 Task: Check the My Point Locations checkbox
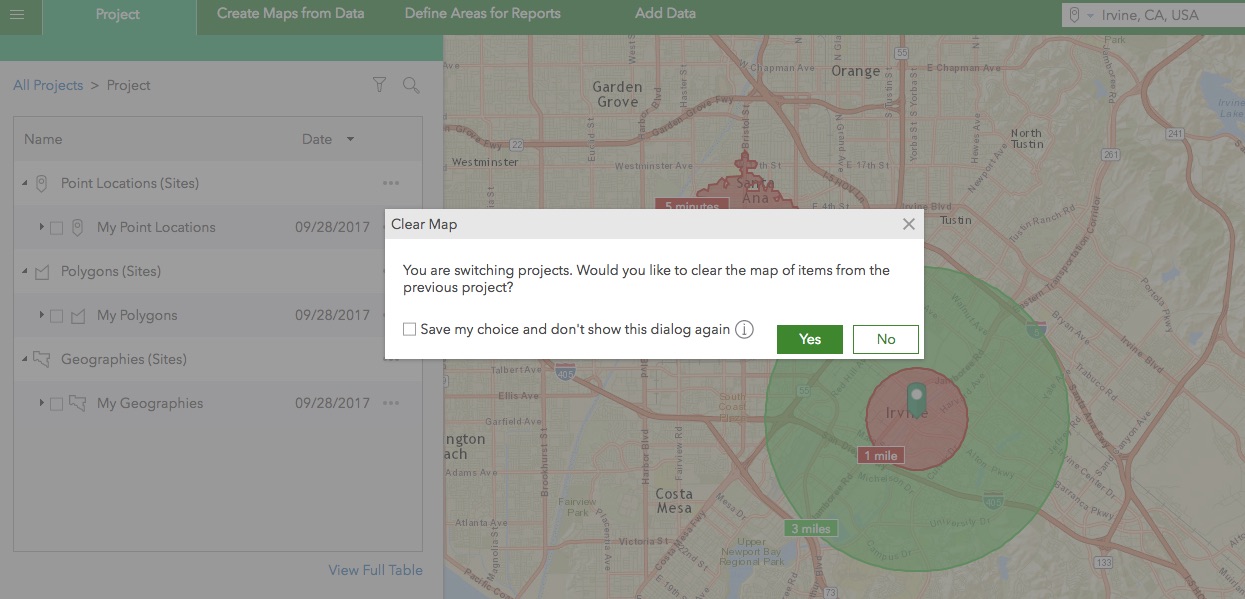(x=57, y=228)
